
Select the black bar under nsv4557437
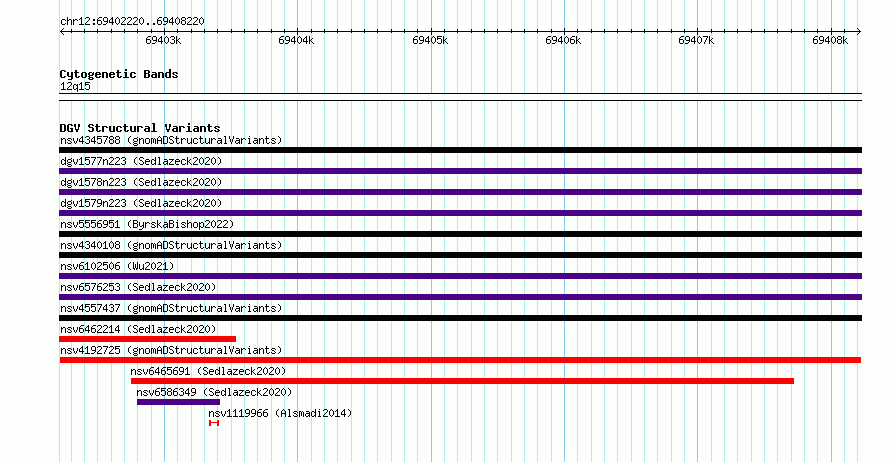point(460,318)
